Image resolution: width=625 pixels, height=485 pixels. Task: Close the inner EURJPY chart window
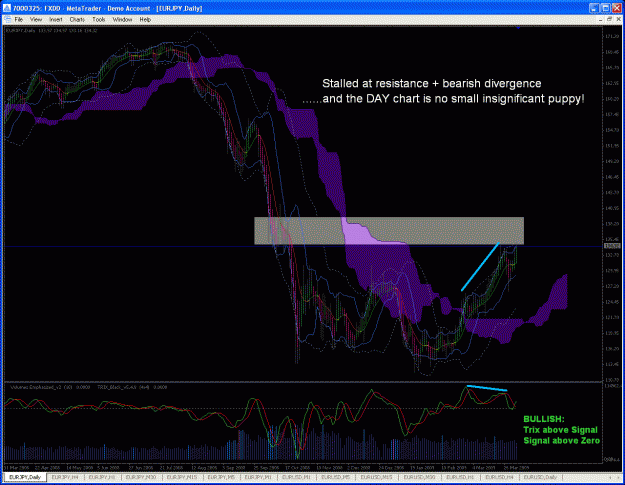click(619, 19)
